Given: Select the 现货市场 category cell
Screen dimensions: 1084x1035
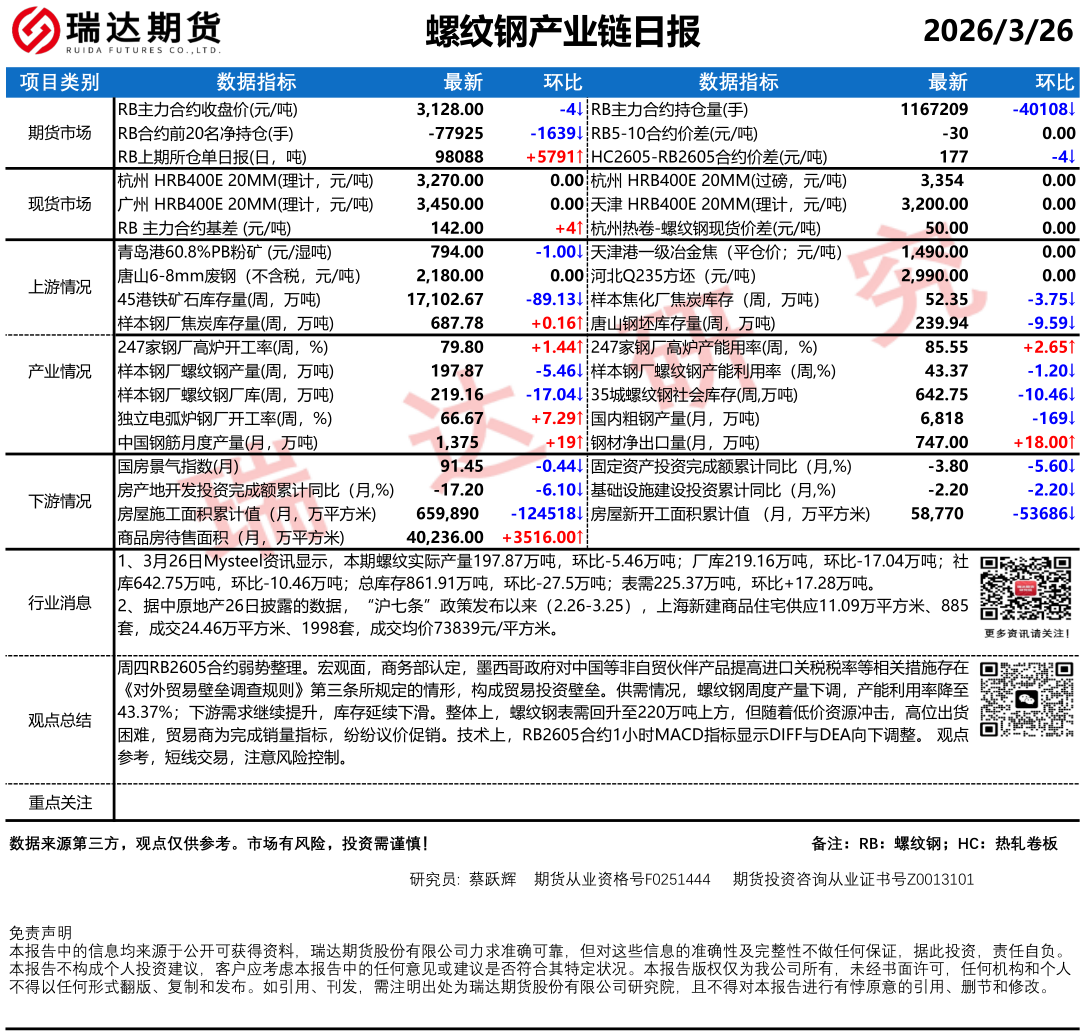Looking at the screenshot, I should 60,204.
